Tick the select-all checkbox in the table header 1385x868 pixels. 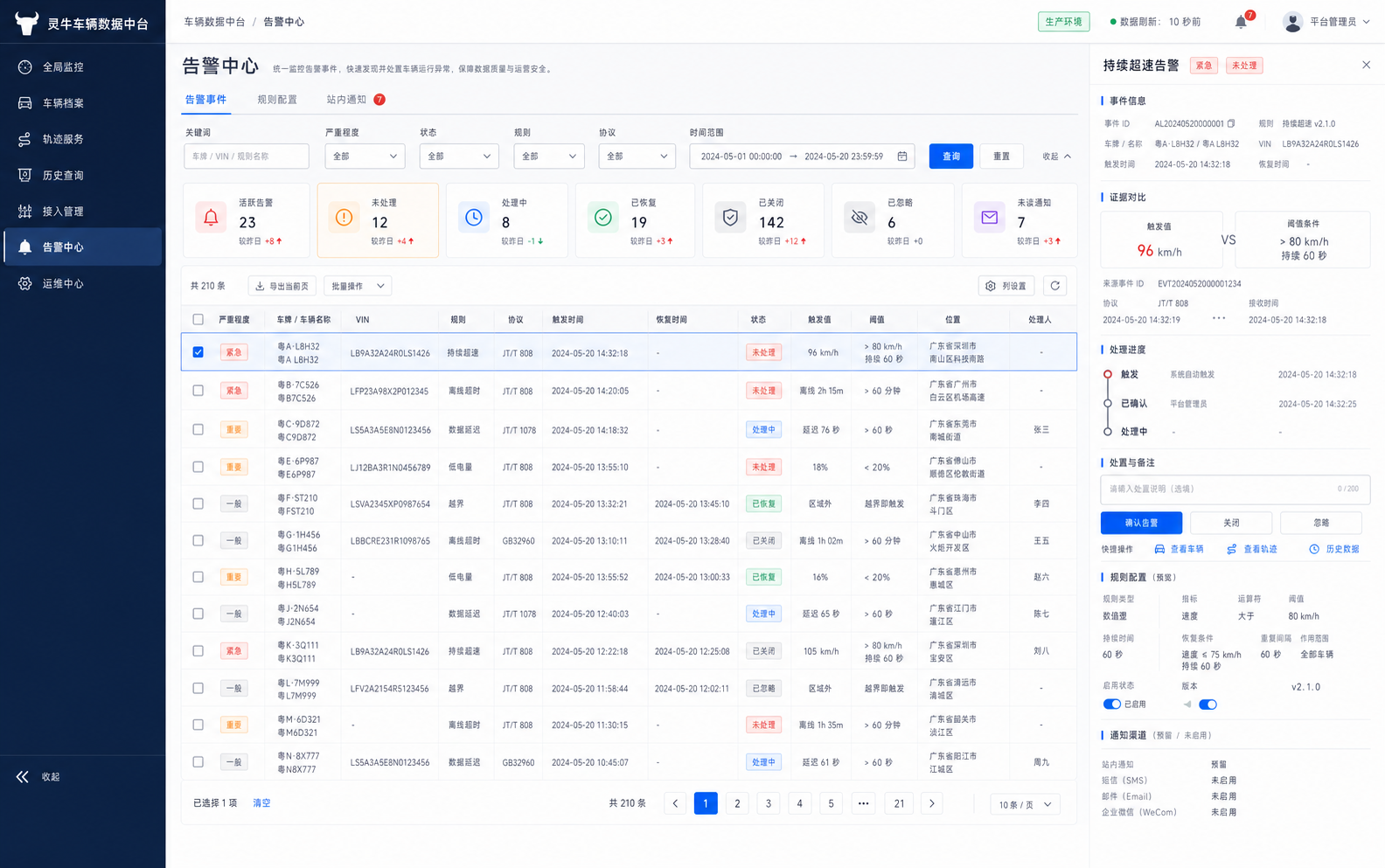click(x=198, y=319)
